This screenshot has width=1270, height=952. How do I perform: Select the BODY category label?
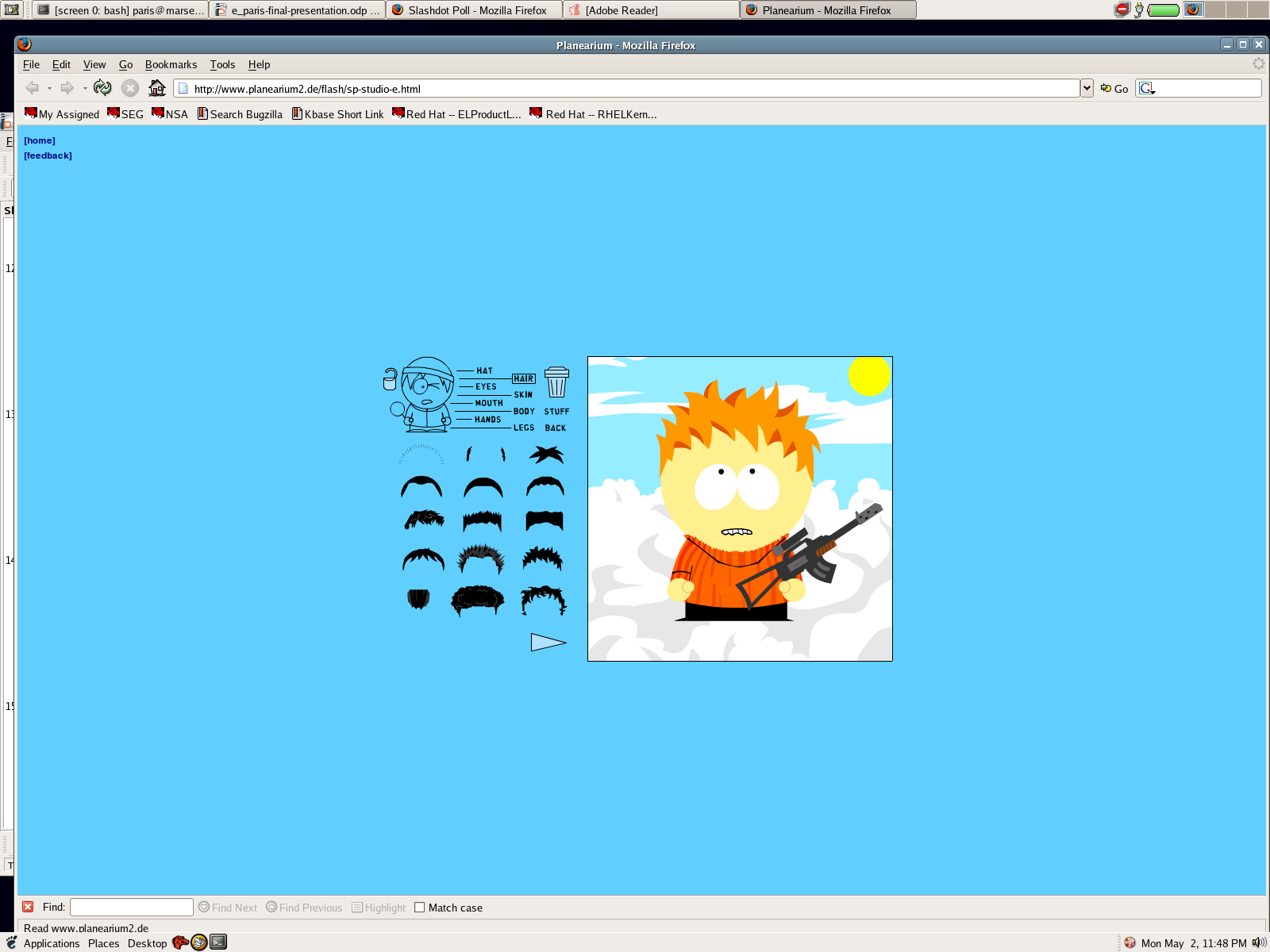pos(524,411)
